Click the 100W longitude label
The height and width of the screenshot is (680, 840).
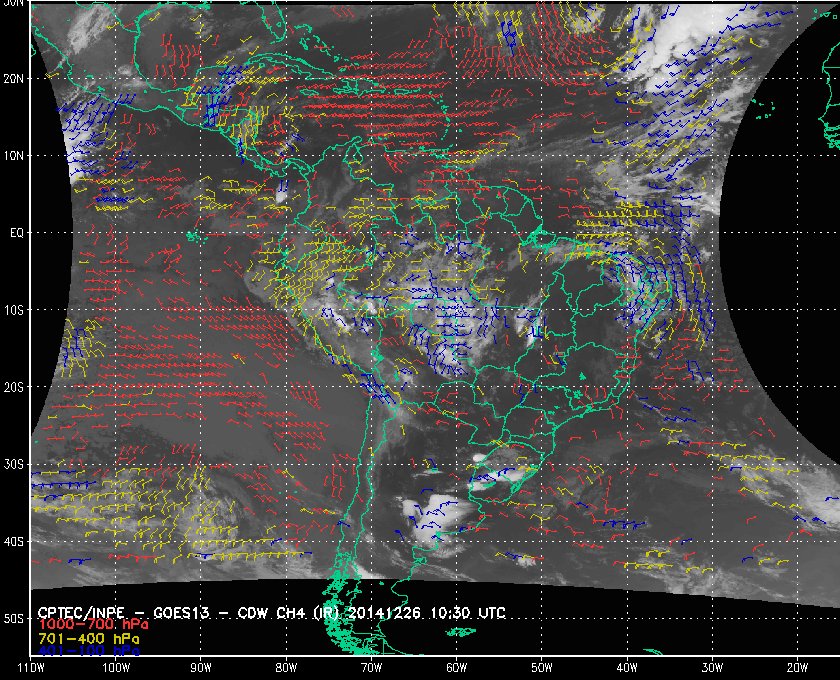click(116, 668)
